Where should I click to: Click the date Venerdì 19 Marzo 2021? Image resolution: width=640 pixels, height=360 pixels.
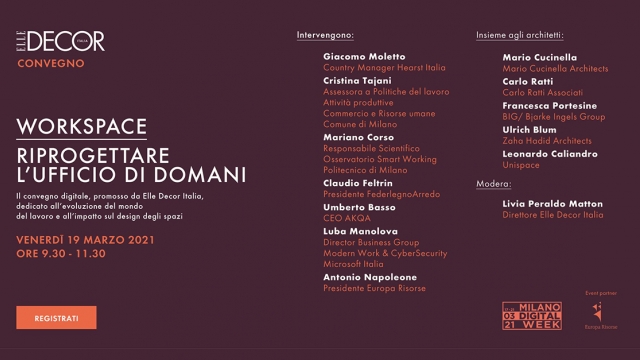(x=85, y=240)
